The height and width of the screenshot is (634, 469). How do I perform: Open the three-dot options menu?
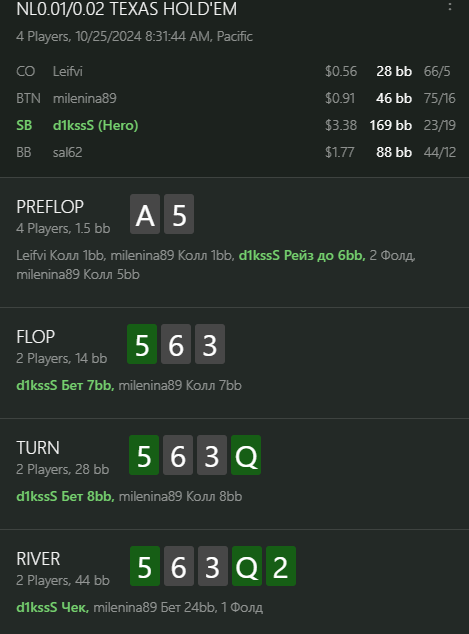coord(450,6)
